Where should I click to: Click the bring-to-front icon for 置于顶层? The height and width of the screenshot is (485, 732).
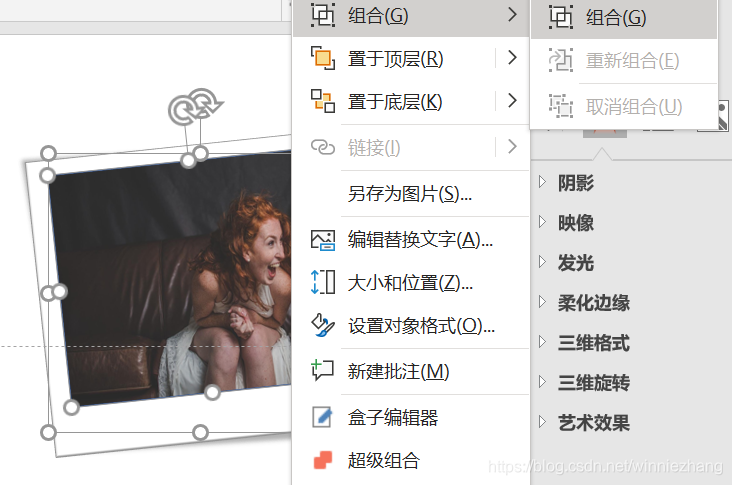[x=323, y=58]
